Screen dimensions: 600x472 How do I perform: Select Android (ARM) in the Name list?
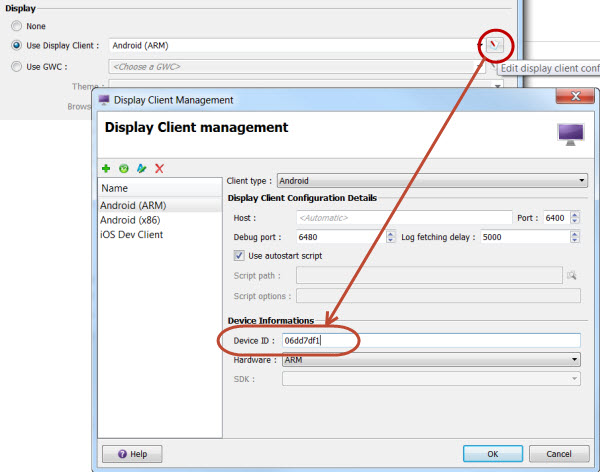[160, 206]
